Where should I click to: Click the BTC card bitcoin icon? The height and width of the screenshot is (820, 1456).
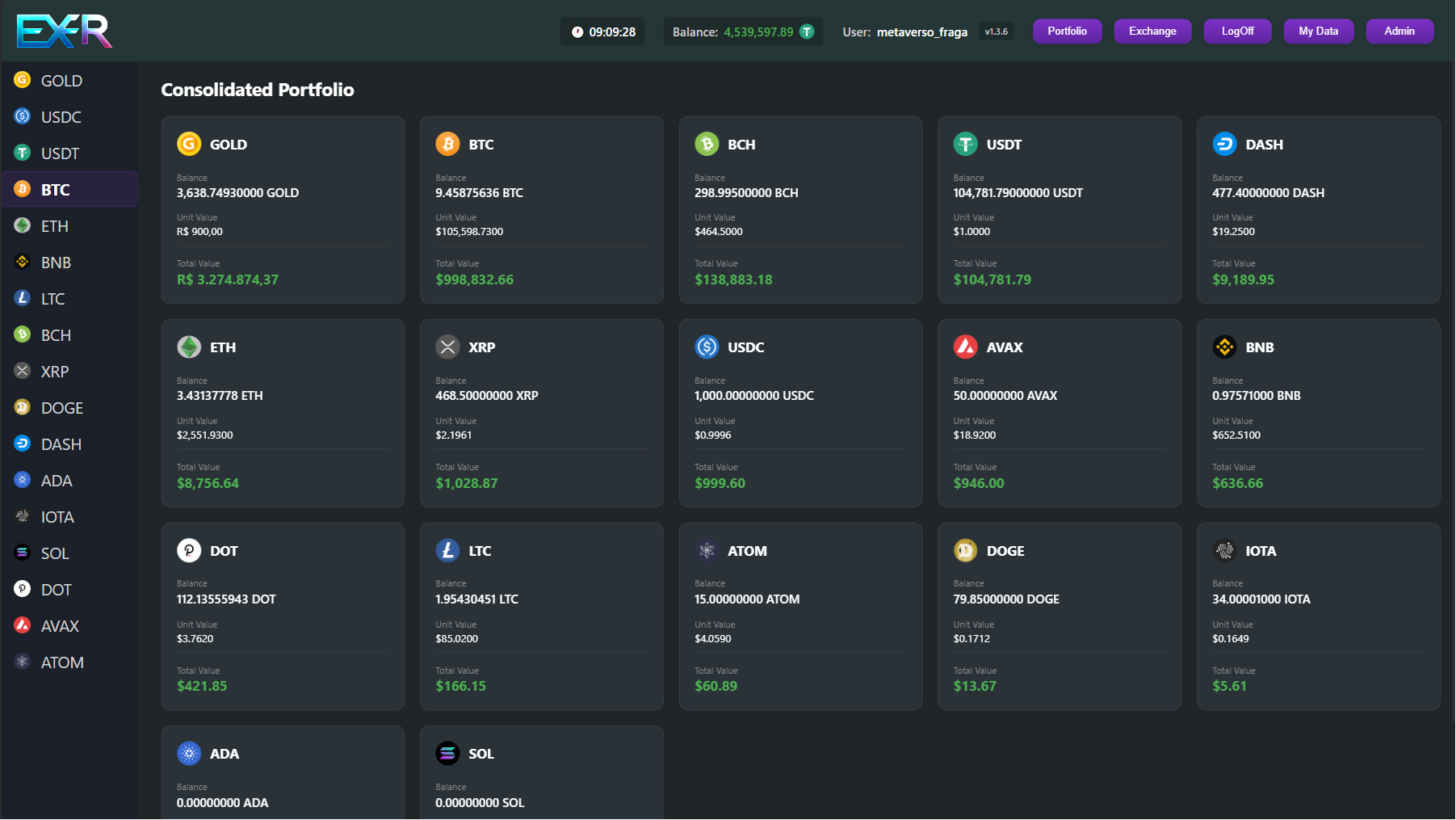click(447, 144)
